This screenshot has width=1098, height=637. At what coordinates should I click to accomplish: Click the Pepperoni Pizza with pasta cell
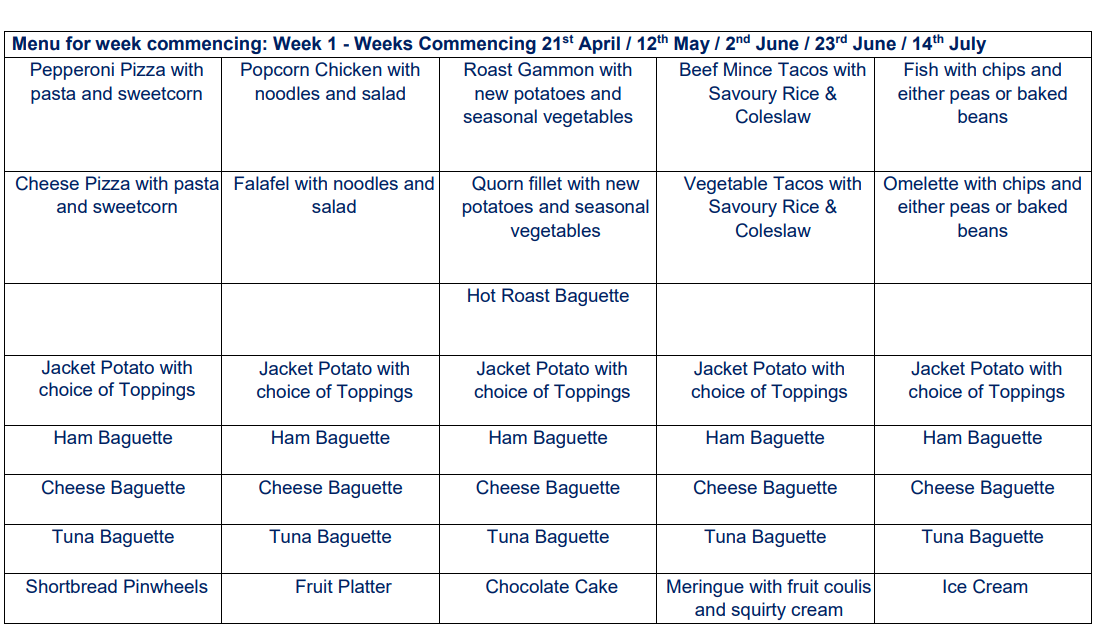click(113, 114)
